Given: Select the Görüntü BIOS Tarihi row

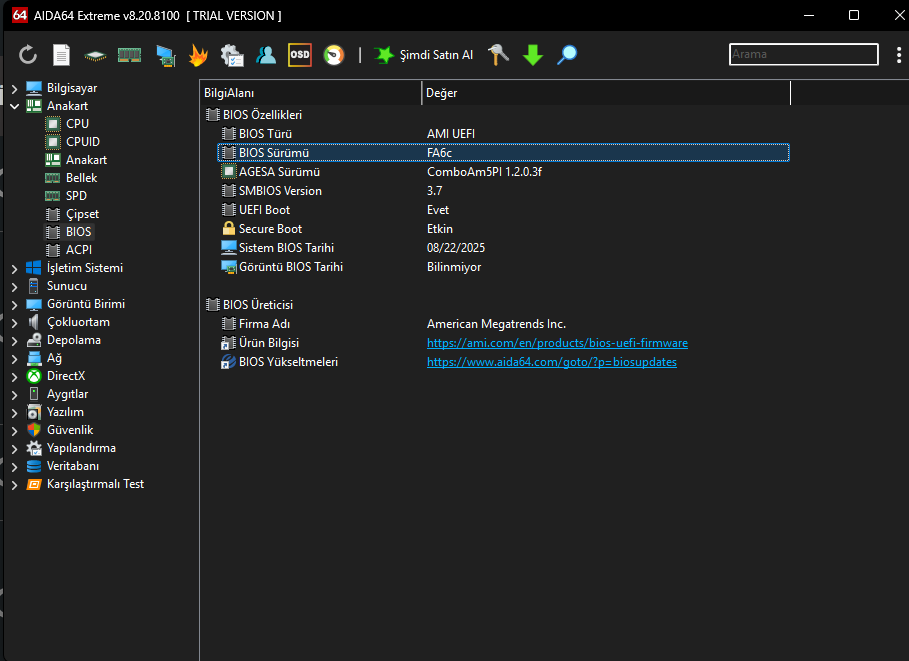Looking at the screenshot, I should pyautogui.click(x=503, y=267).
